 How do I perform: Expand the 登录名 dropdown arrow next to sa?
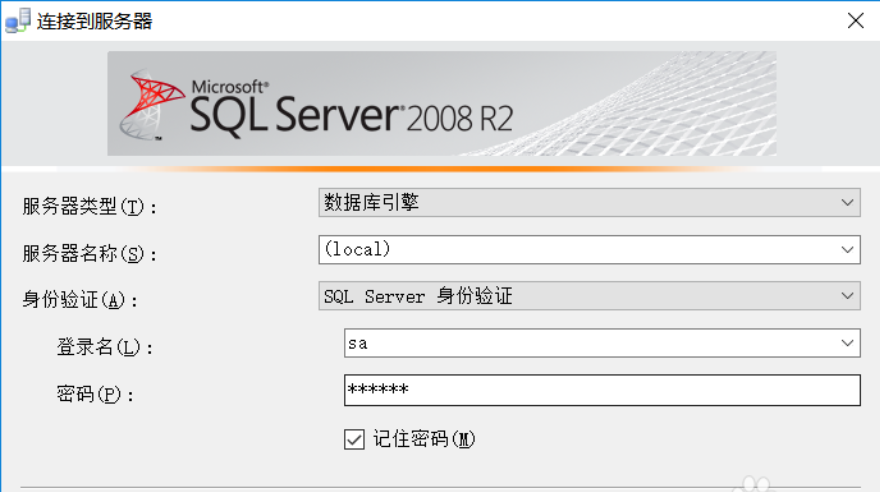pyautogui.click(x=847, y=343)
